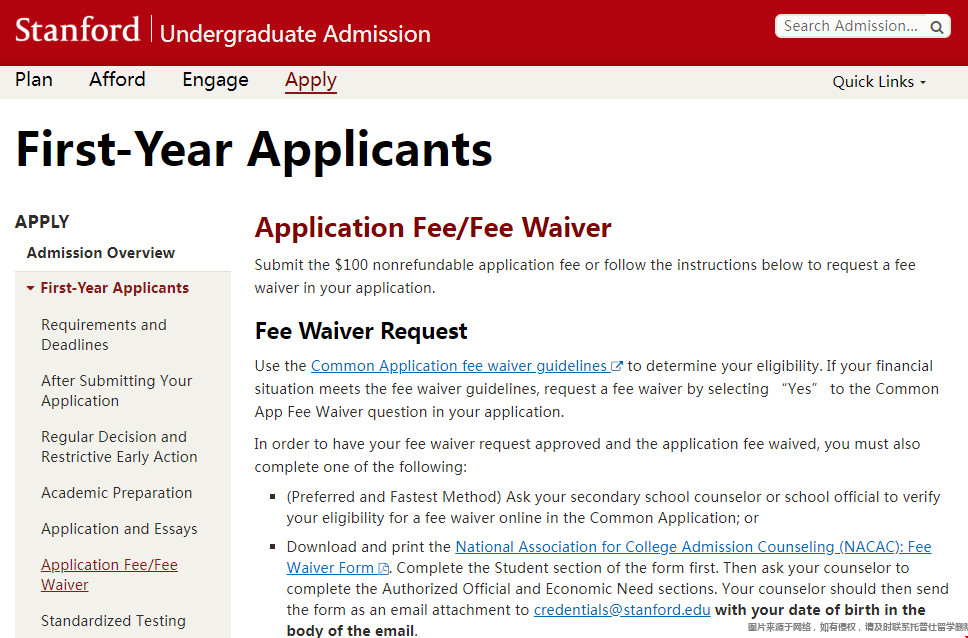The height and width of the screenshot is (638, 968).
Task: Click the search magnifier icon
Action: (x=937, y=27)
